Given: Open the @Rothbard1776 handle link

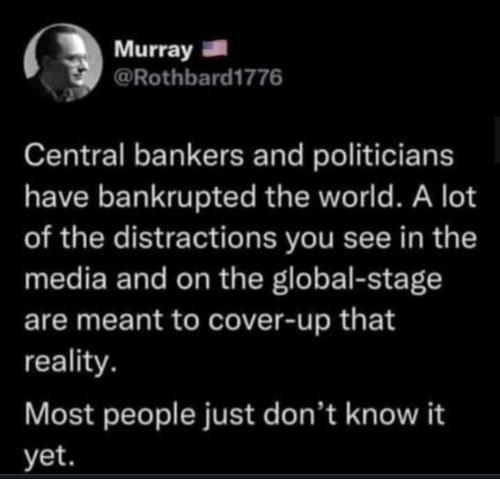Looking at the screenshot, I should (x=198, y=78).
